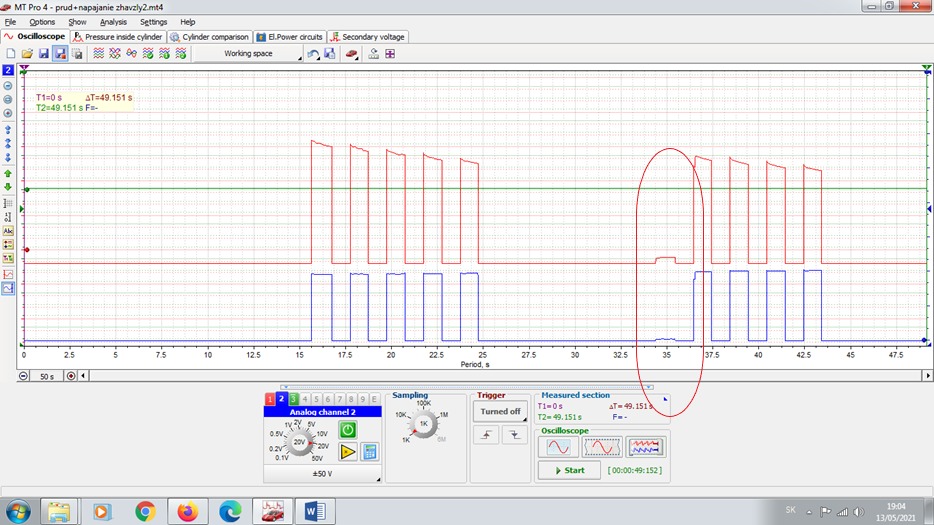Open Word from the Windows taskbar
The image size is (934, 525).
pos(316,512)
